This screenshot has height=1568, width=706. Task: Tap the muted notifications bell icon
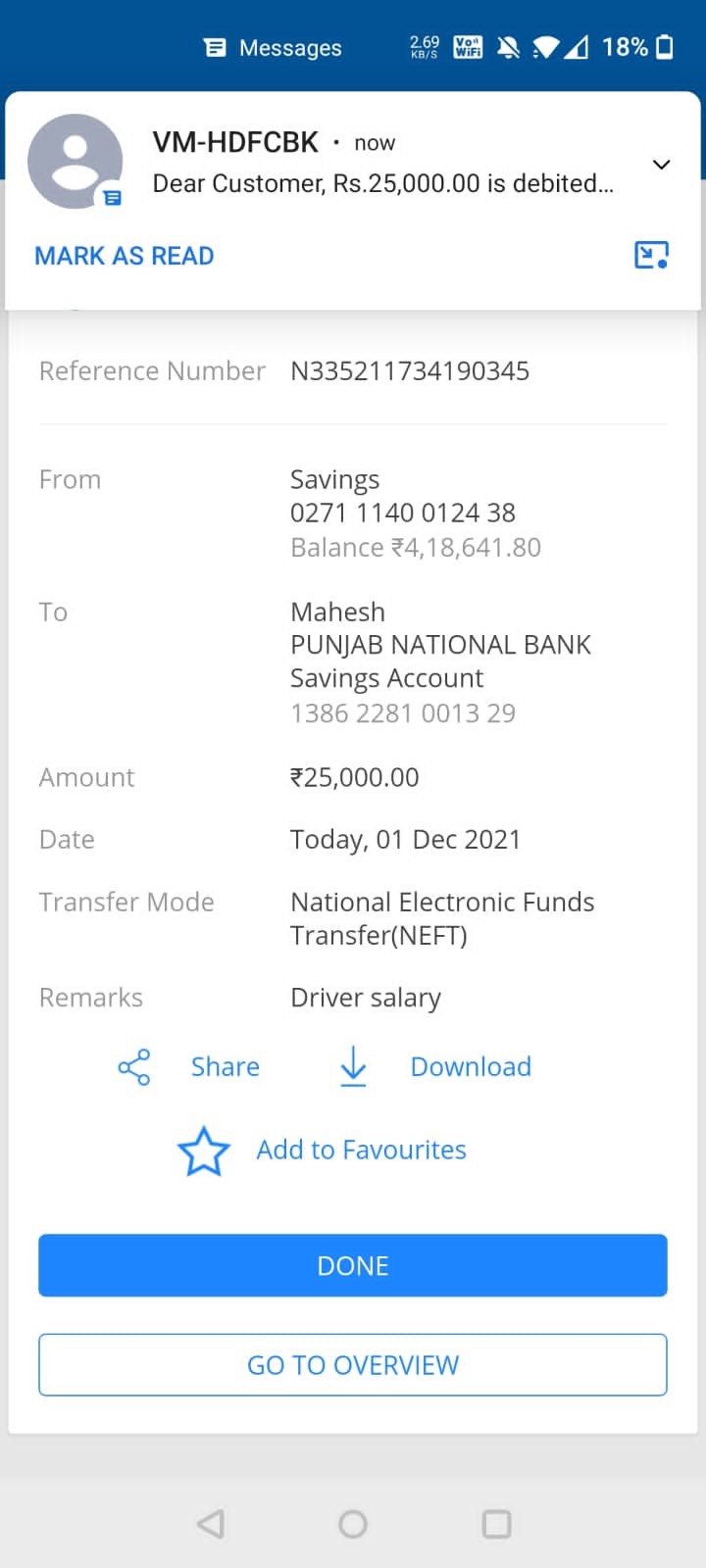tap(508, 47)
